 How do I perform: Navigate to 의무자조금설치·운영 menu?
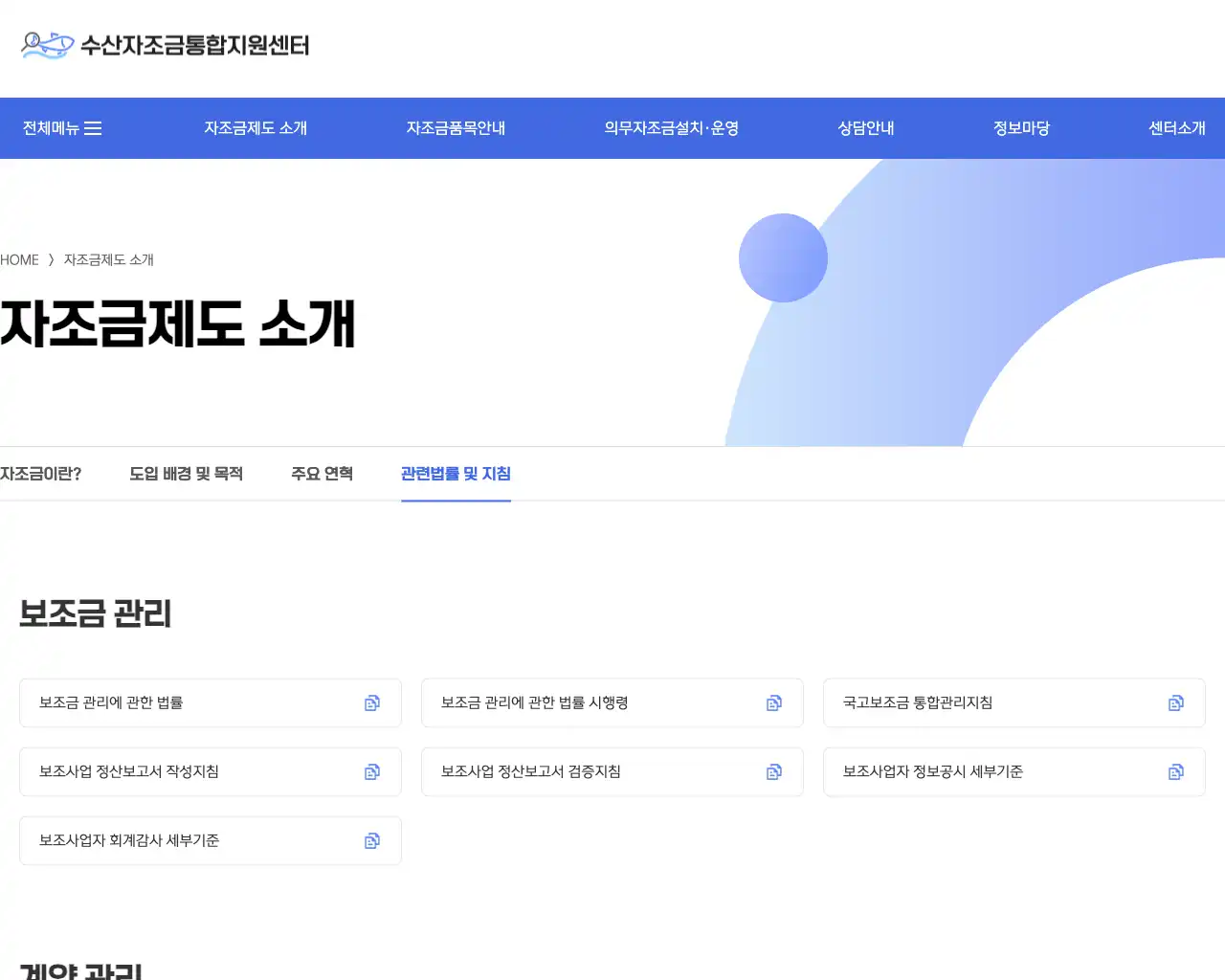coord(672,127)
